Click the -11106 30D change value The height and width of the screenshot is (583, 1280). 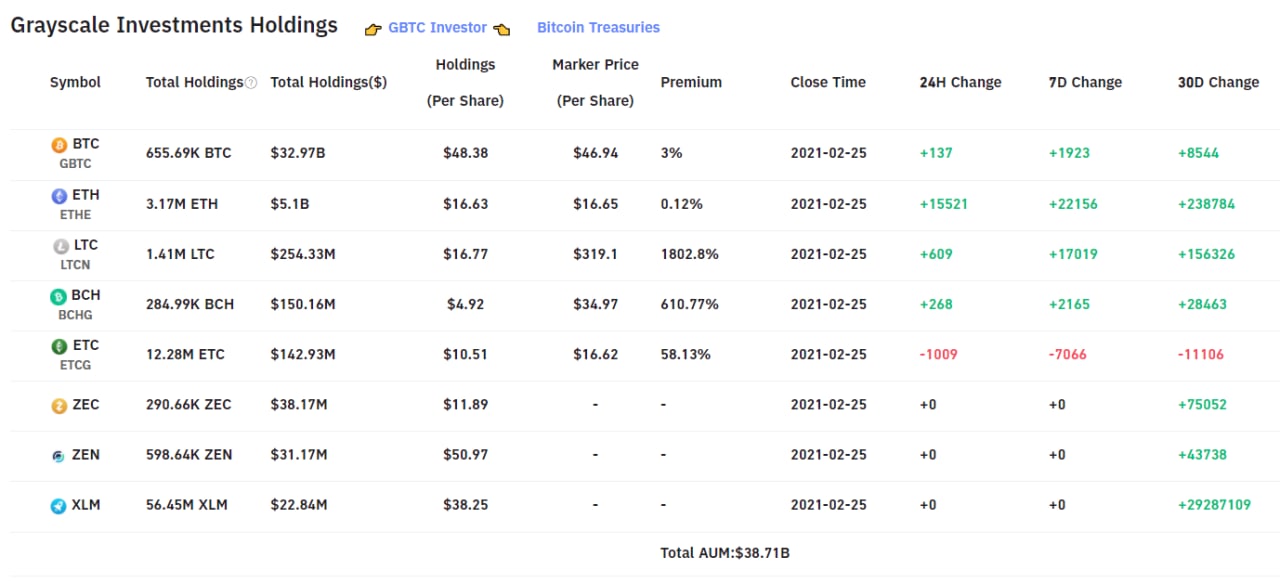point(1201,354)
